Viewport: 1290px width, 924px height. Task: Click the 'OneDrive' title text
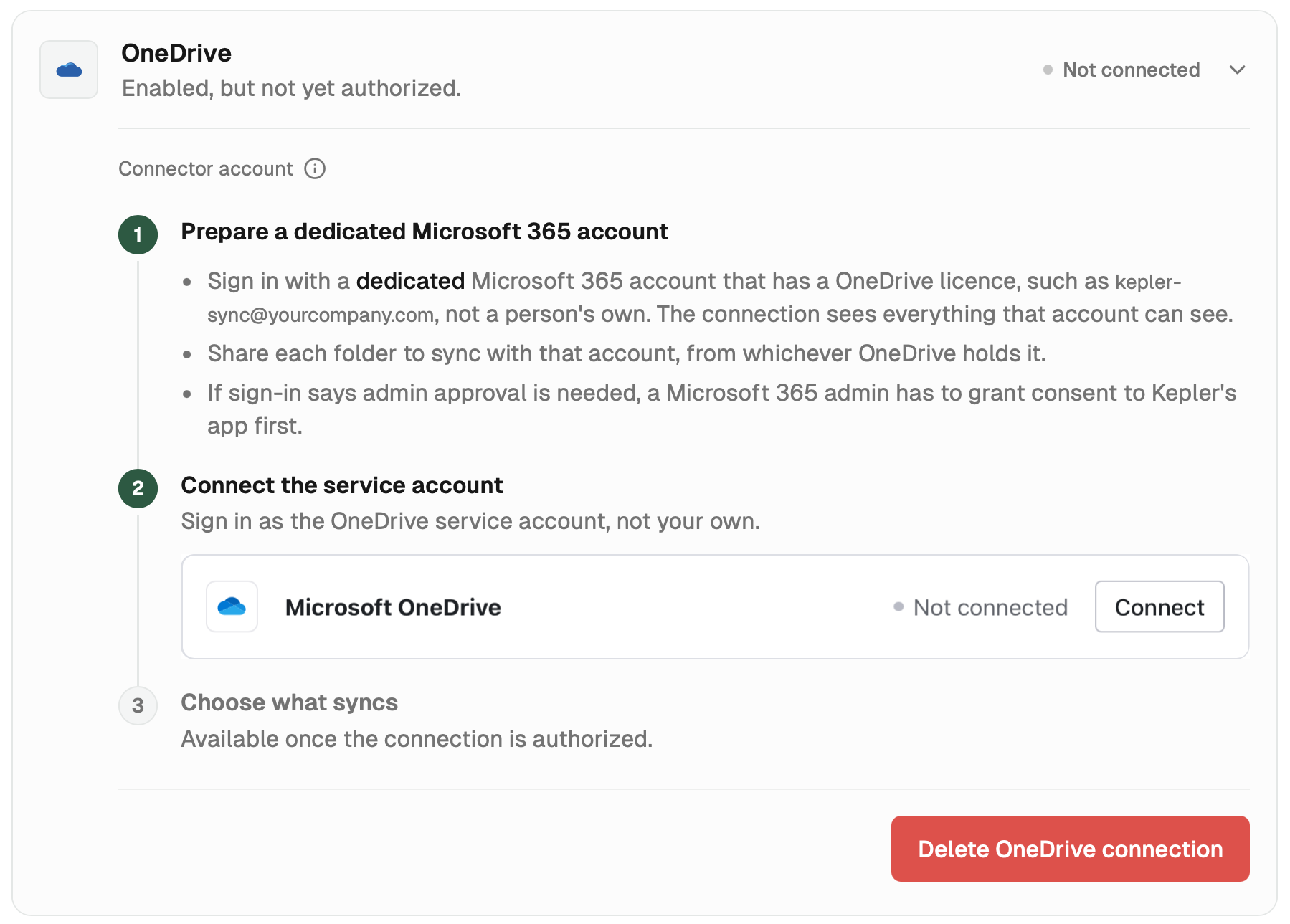point(176,53)
